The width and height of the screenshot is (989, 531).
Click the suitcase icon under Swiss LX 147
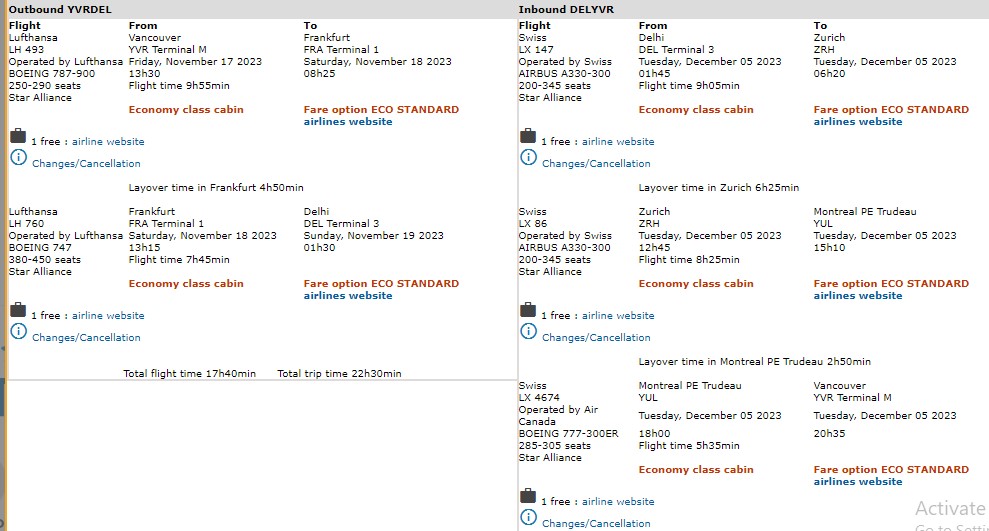[x=528, y=137]
